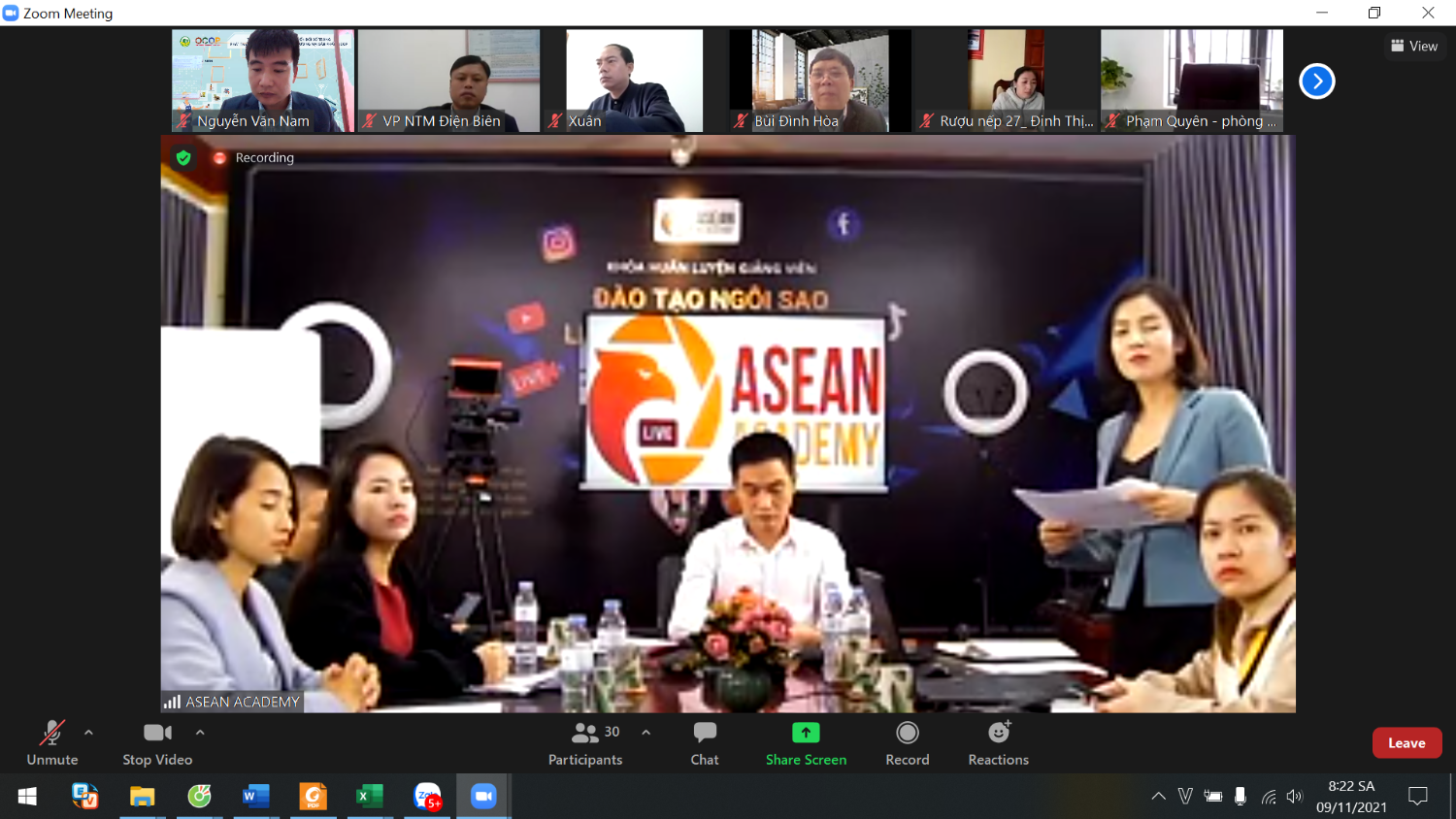This screenshot has width=1456, height=819.
Task: Open video options arrow next to Stop Video
Action: pos(200,733)
